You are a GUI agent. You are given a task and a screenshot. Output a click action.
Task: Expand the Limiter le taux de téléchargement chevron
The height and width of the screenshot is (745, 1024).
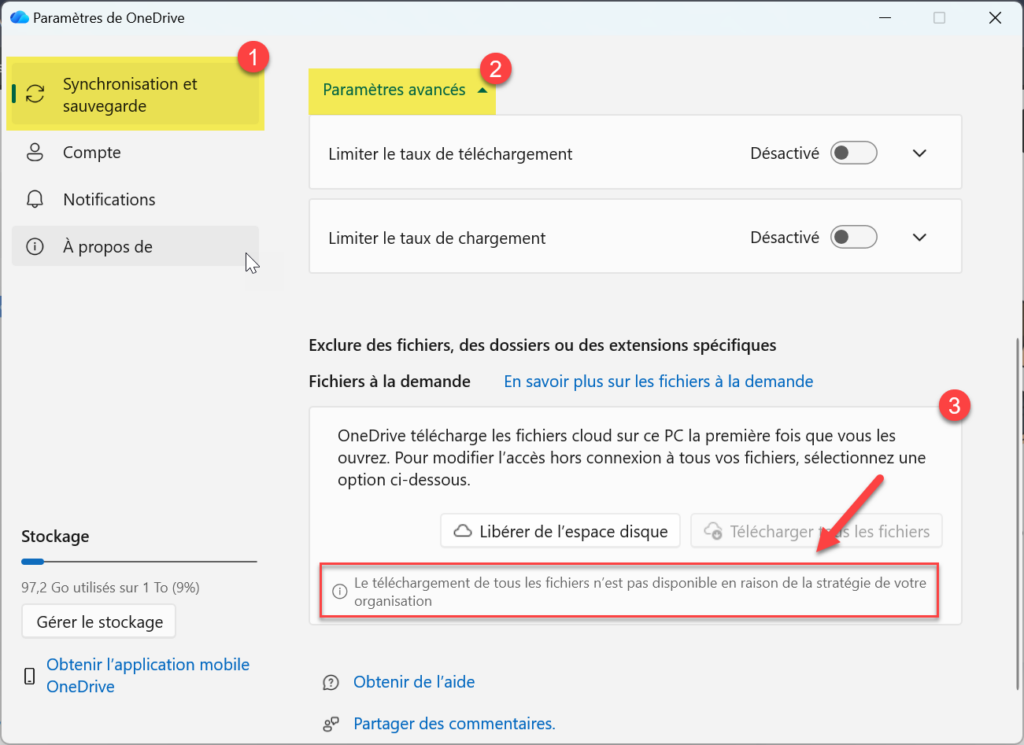click(920, 153)
